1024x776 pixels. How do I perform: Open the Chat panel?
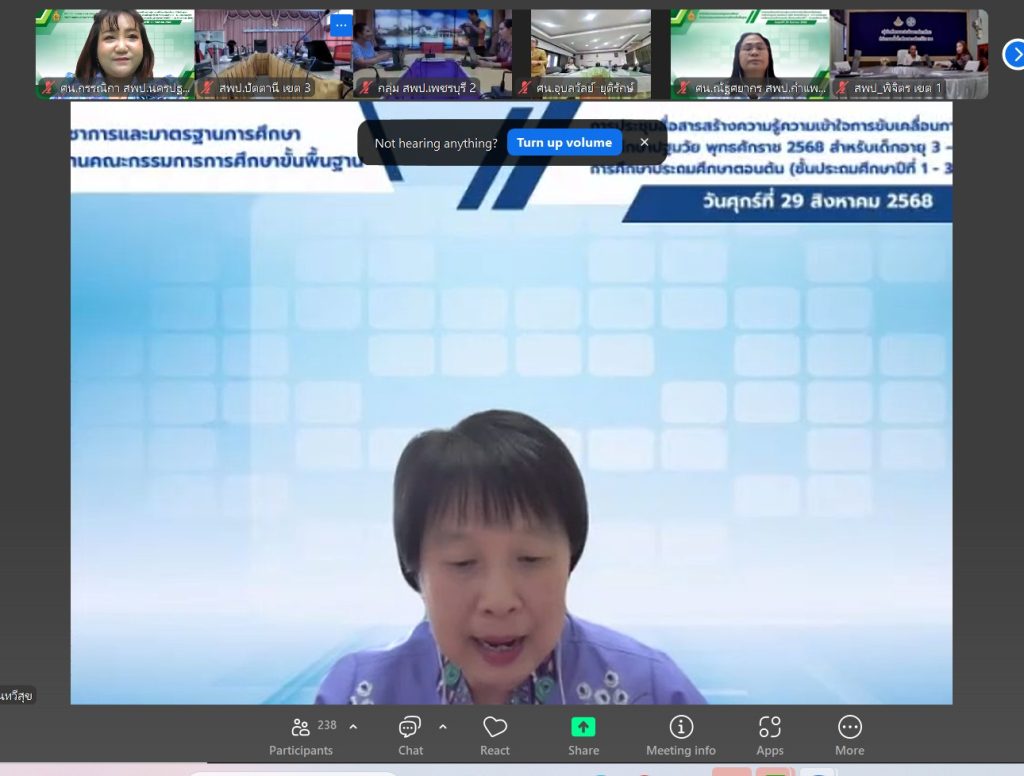(x=410, y=735)
